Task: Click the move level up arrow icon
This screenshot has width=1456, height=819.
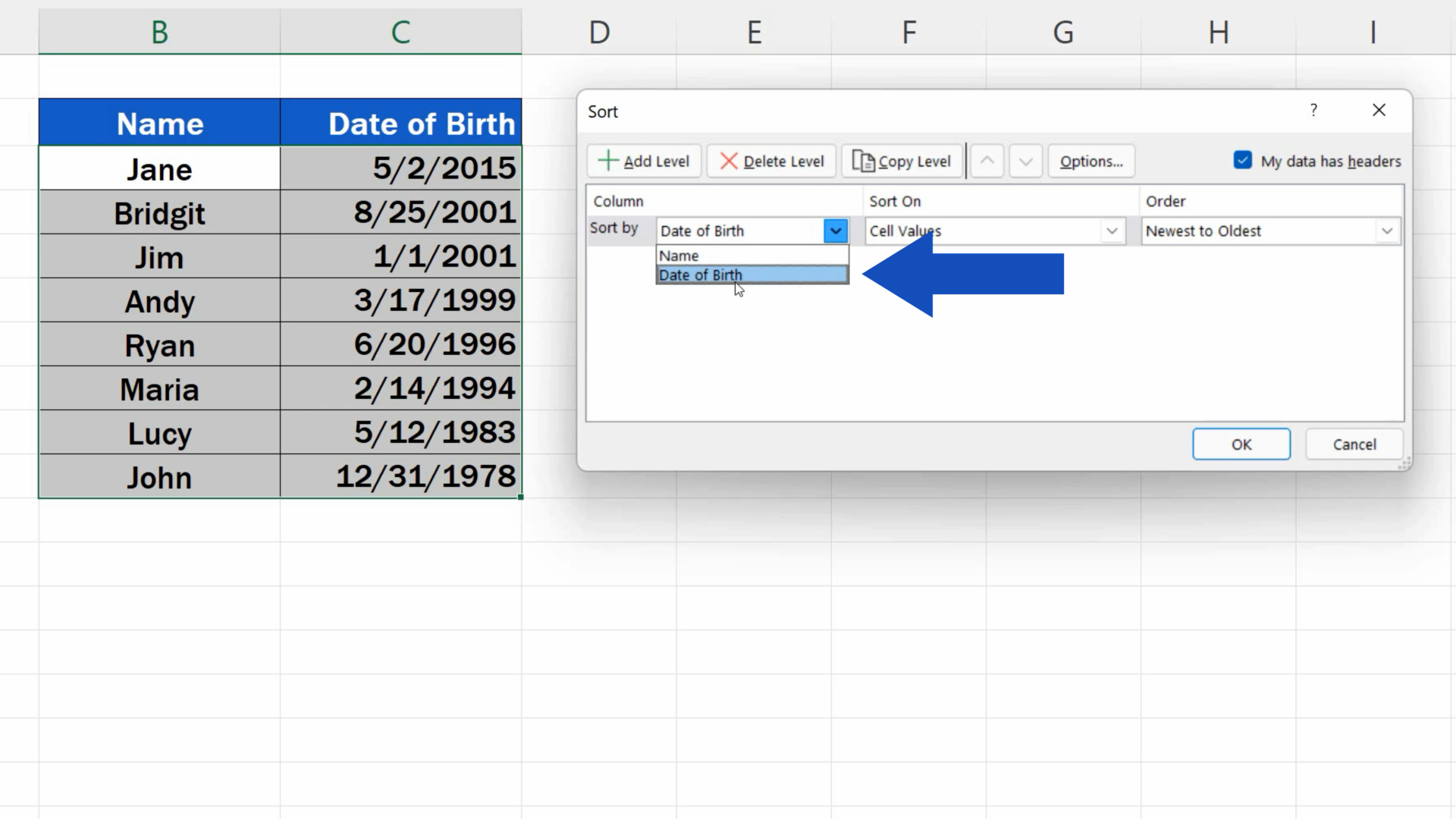Action: [x=987, y=161]
